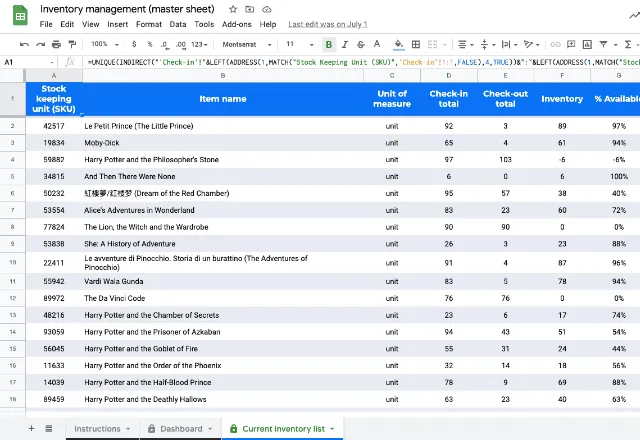Open the Help menu
The image size is (640, 440).
click(268, 24)
